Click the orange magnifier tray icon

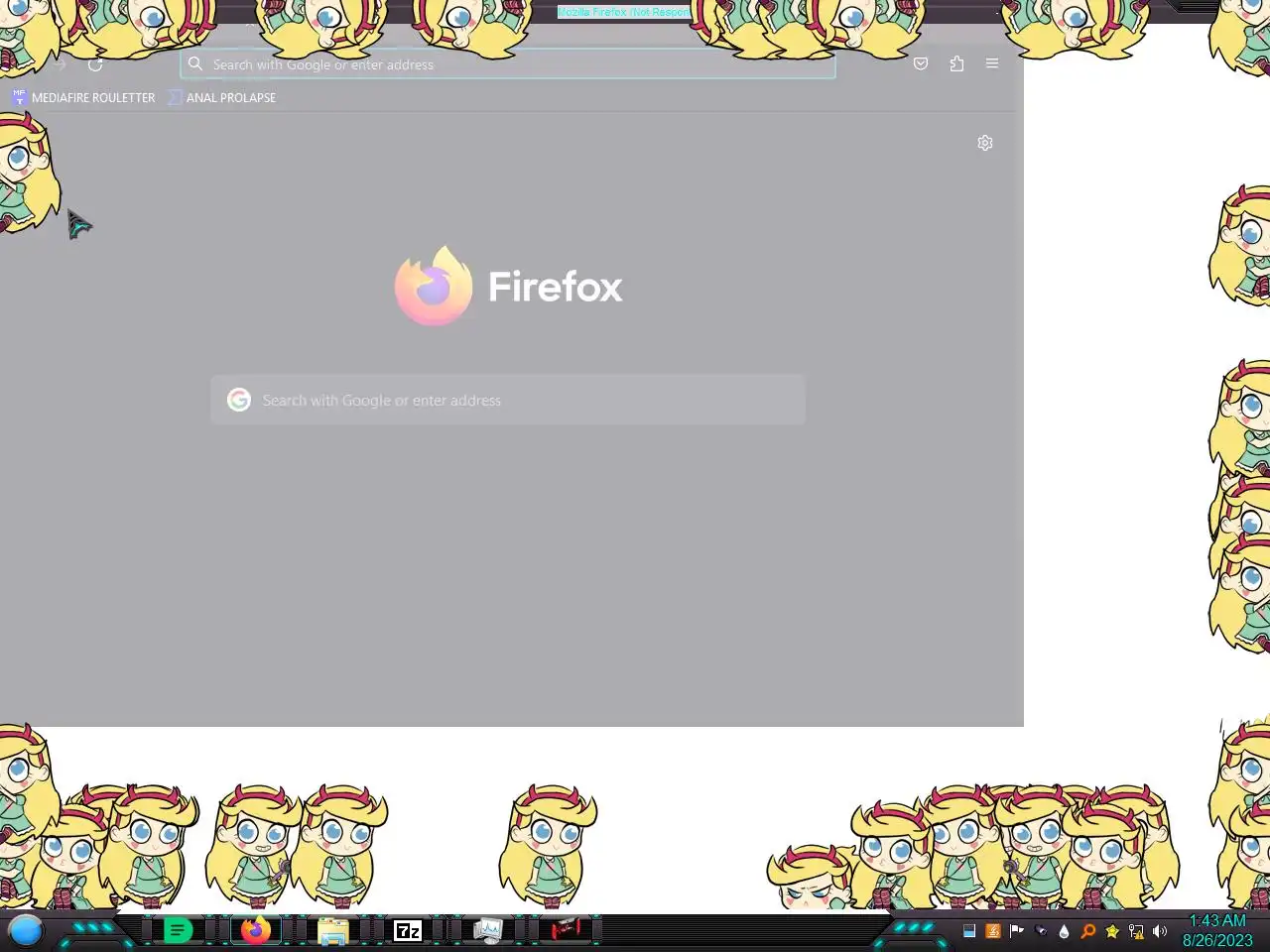click(1088, 931)
